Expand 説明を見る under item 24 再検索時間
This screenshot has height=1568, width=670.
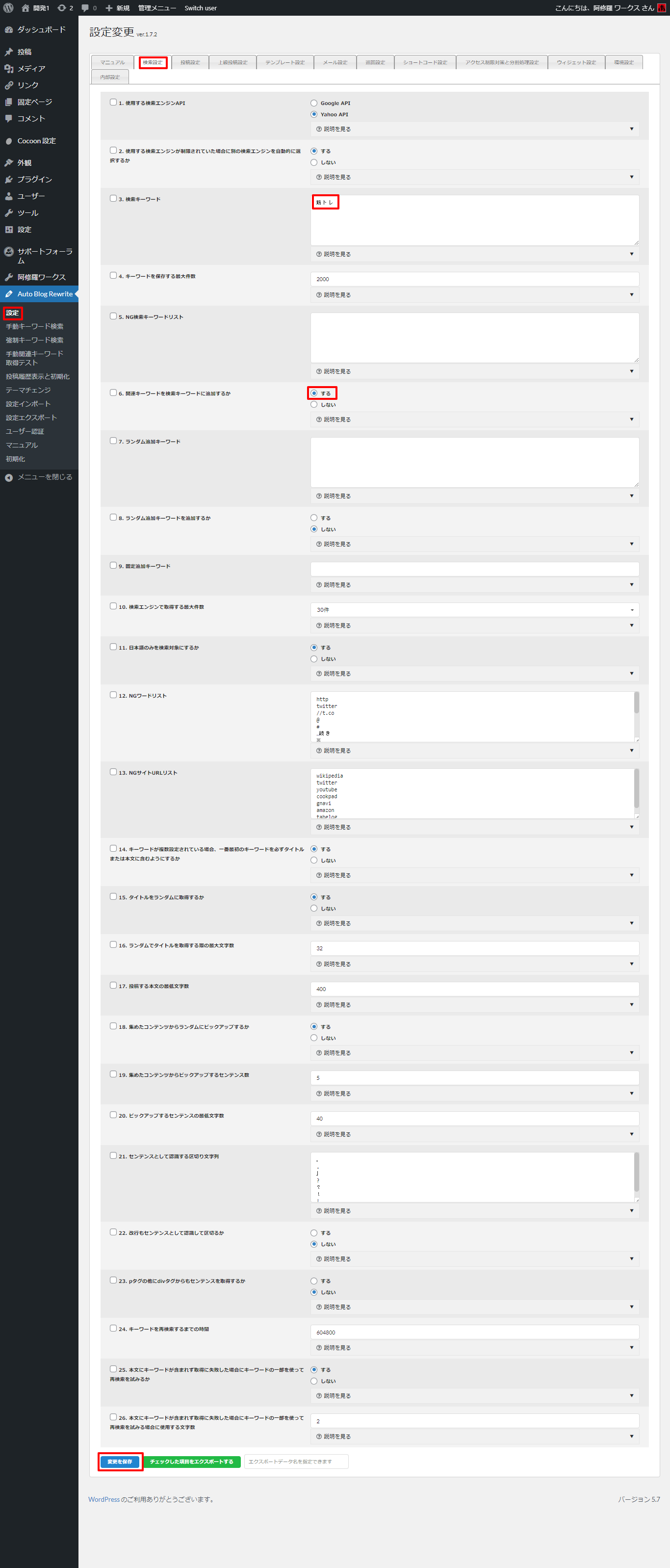[475, 1348]
